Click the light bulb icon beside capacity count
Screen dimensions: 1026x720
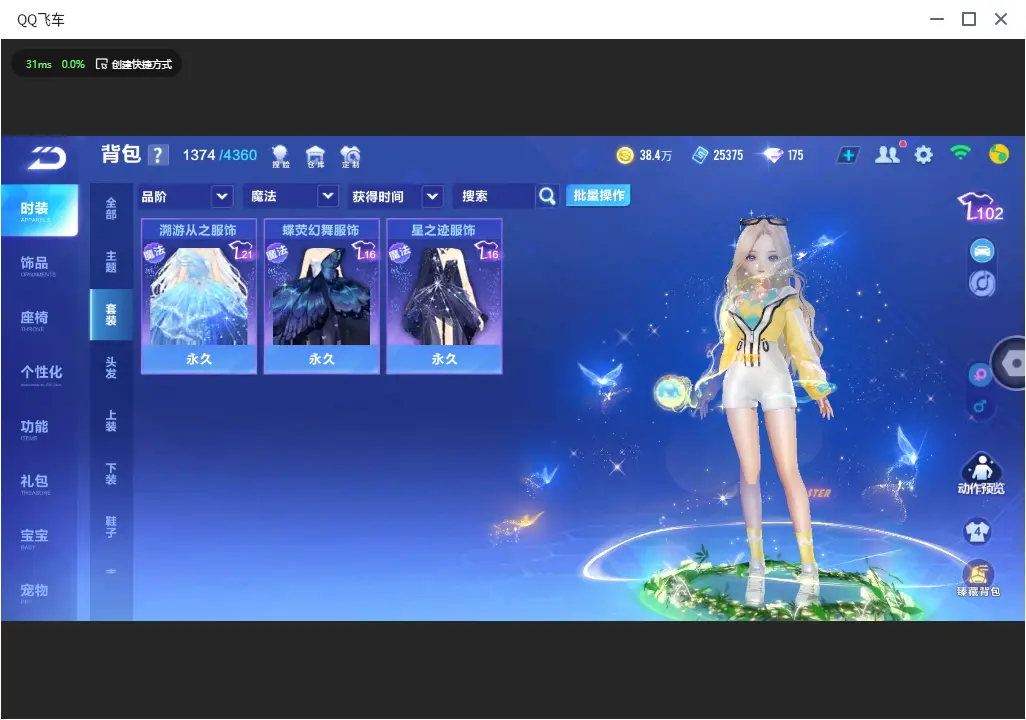(x=281, y=156)
